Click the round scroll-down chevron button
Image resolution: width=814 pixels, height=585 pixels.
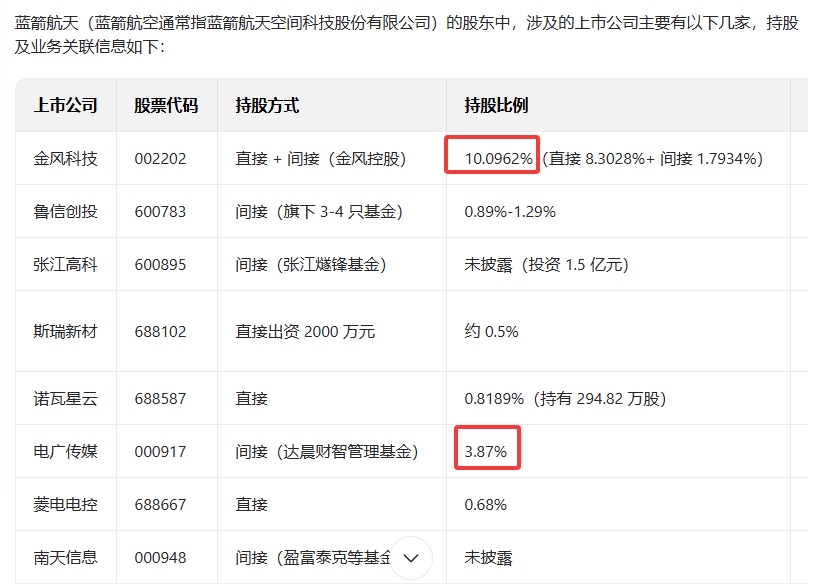(x=411, y=558)
